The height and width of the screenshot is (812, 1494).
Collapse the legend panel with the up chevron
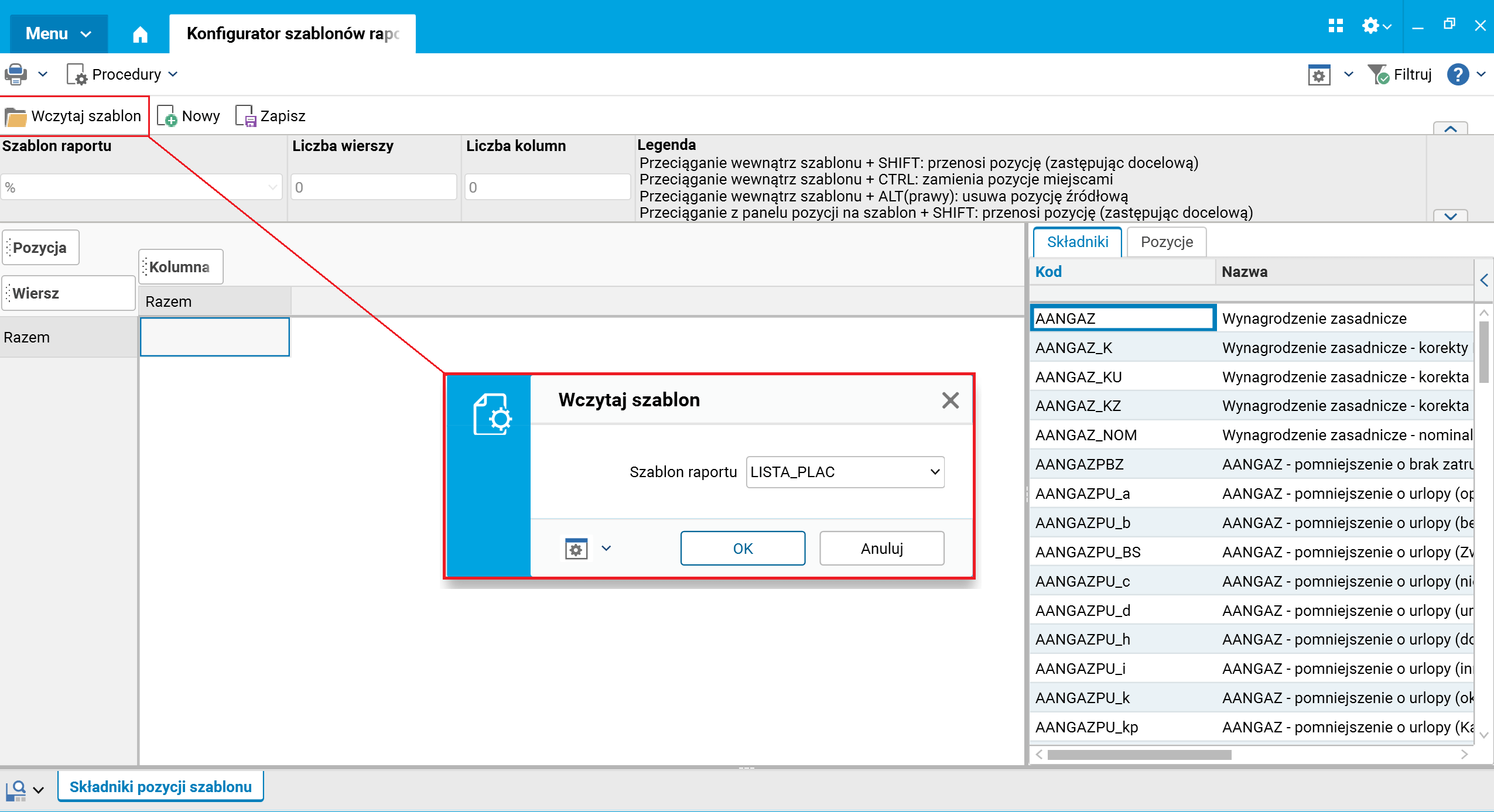point(1450,129)
